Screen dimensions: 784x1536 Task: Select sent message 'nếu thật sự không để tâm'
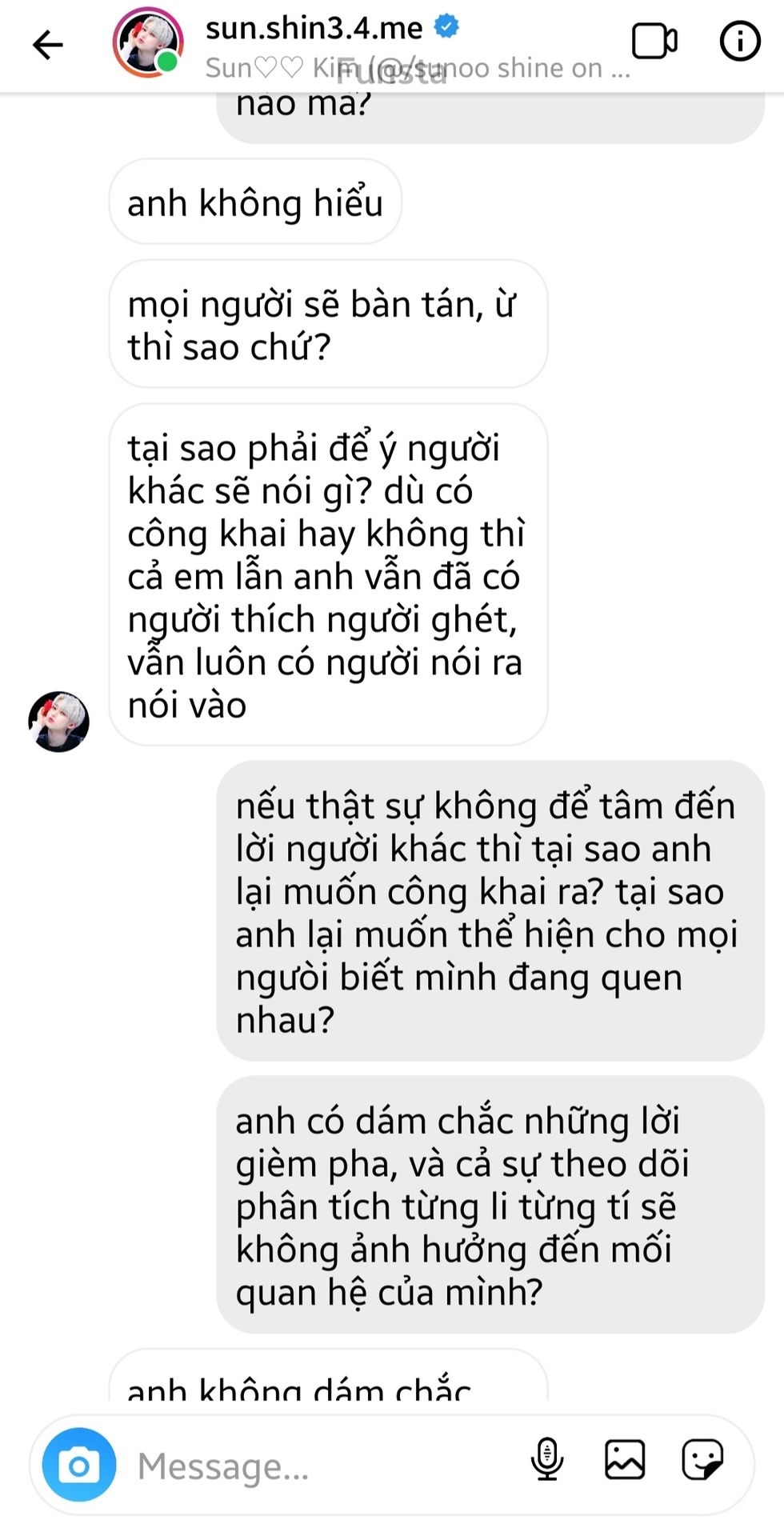490,911
